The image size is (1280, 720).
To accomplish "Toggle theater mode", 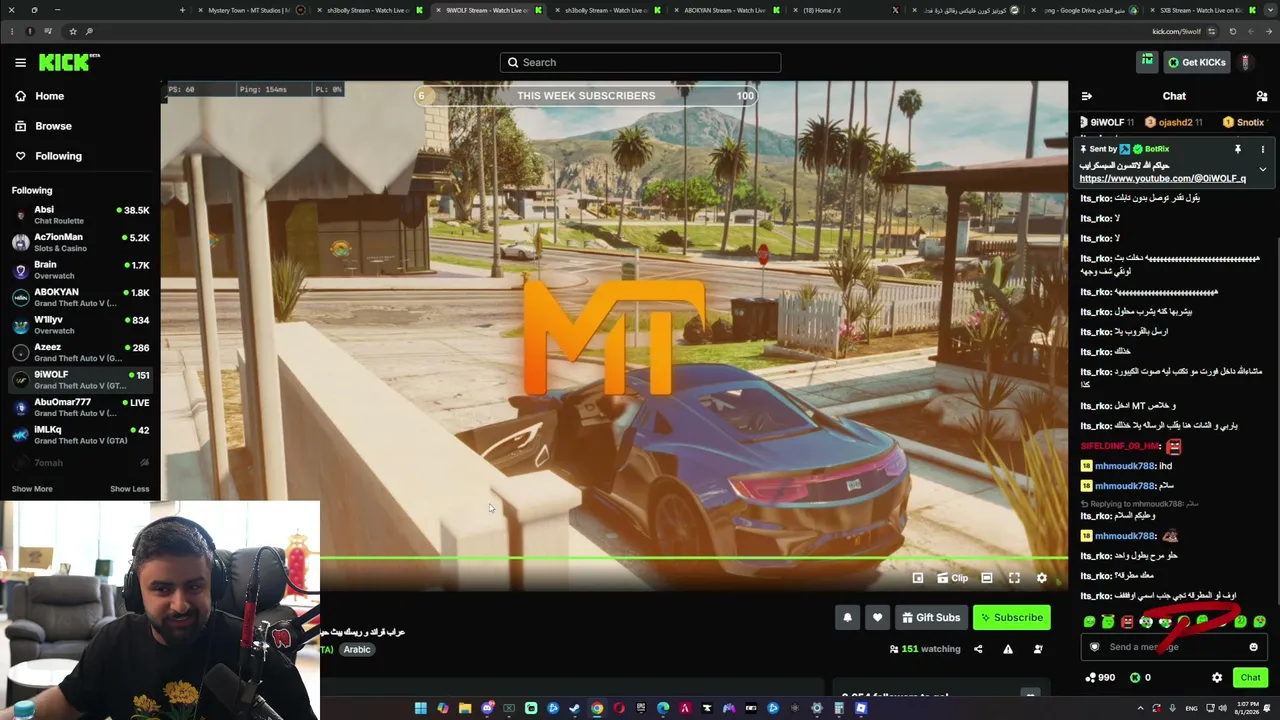I will [x=987, y=578].
